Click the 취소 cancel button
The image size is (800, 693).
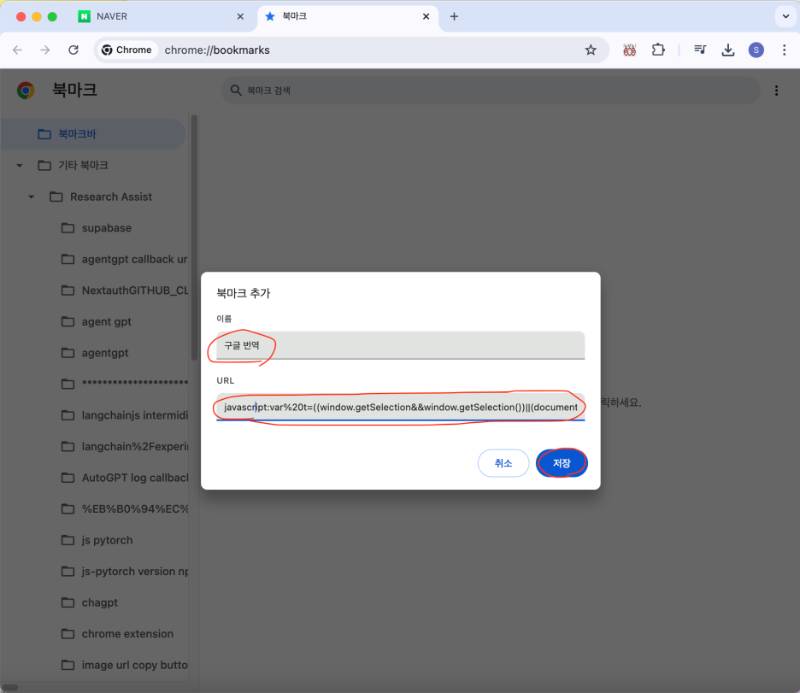point(503,463)
